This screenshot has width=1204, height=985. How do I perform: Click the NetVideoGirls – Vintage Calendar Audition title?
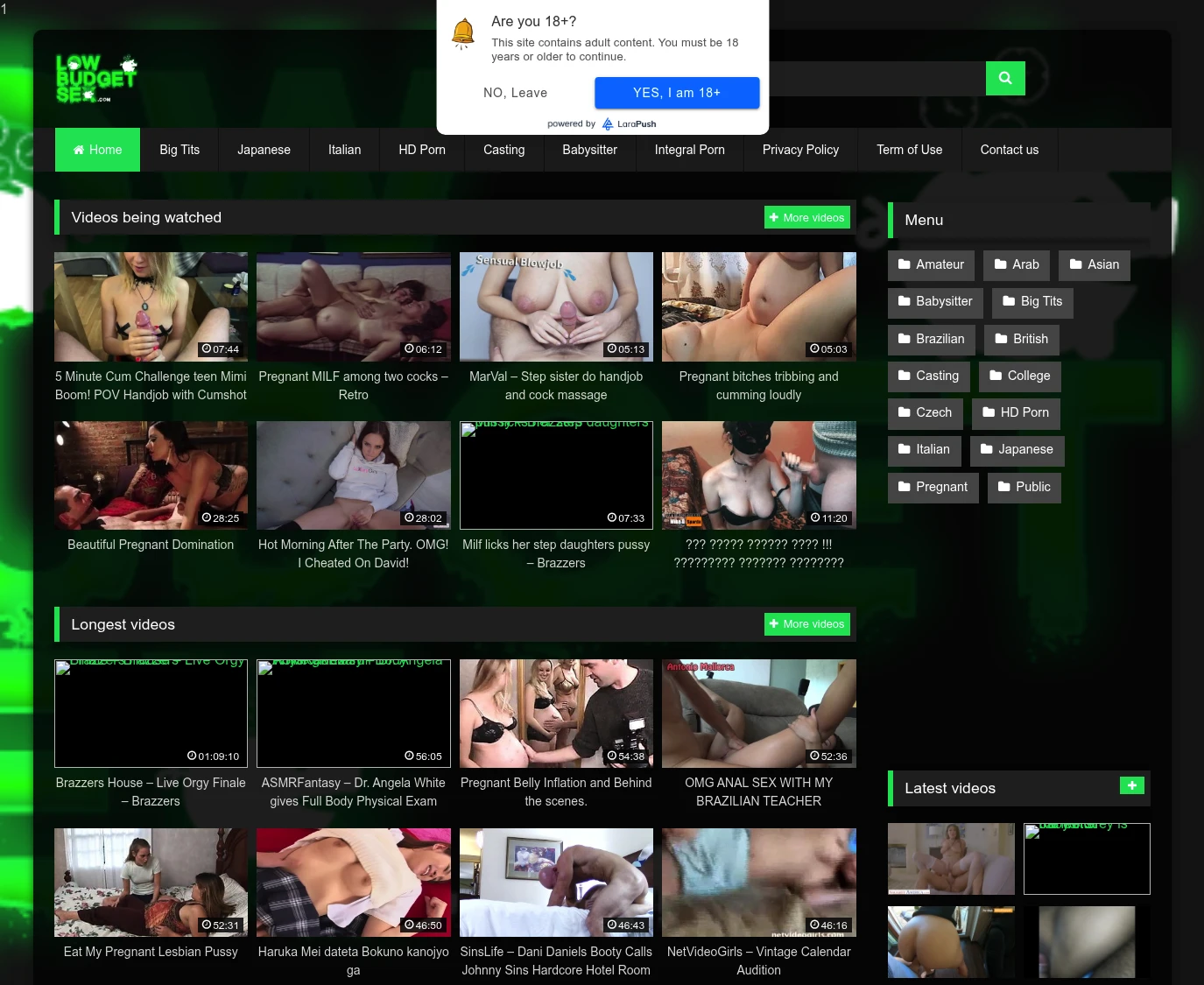pos(759,960)
